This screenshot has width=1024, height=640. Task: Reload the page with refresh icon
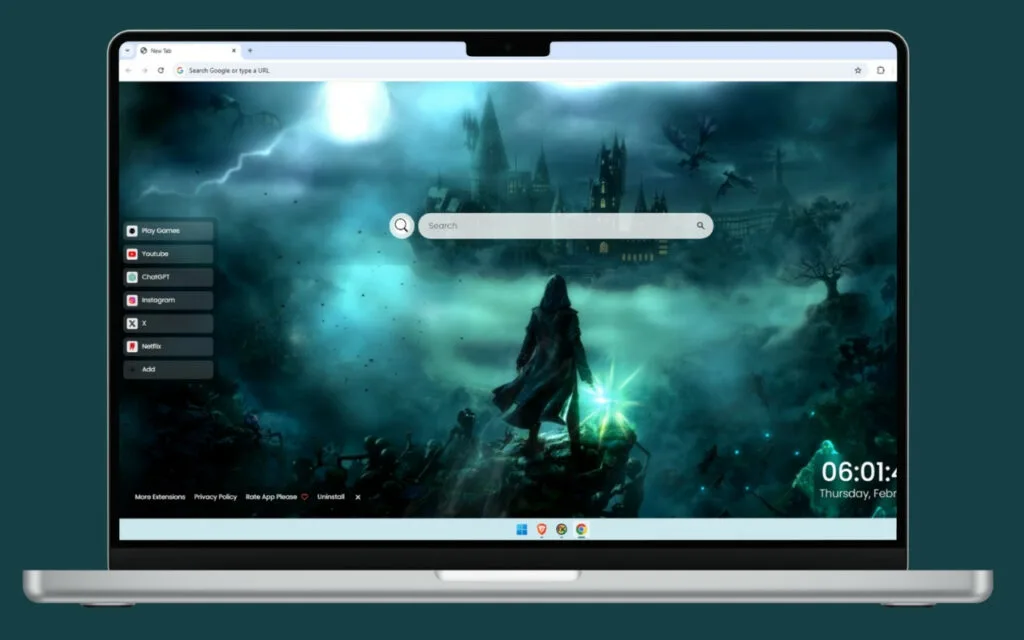[161, 70]
